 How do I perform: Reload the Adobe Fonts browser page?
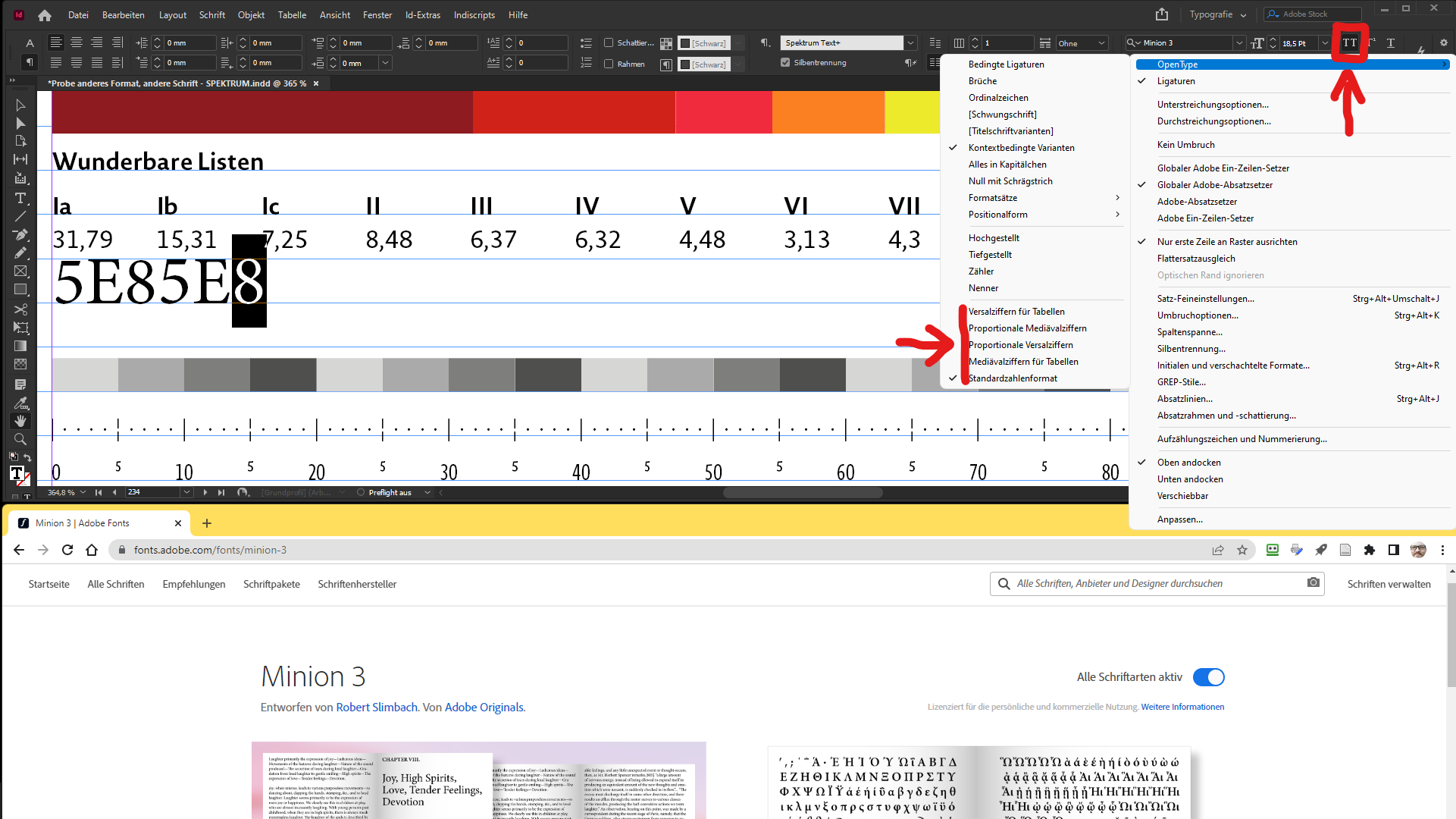click(x=67, y=550)
